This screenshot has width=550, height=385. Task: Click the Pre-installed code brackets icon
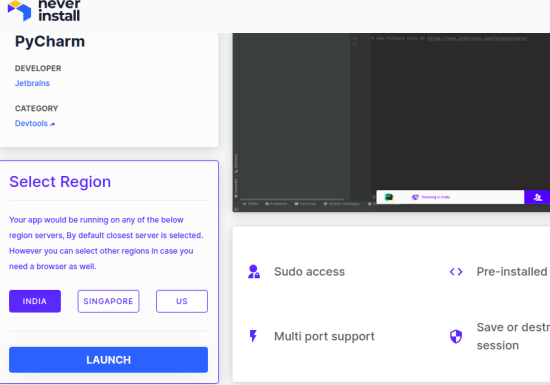(x=456, y=272)
